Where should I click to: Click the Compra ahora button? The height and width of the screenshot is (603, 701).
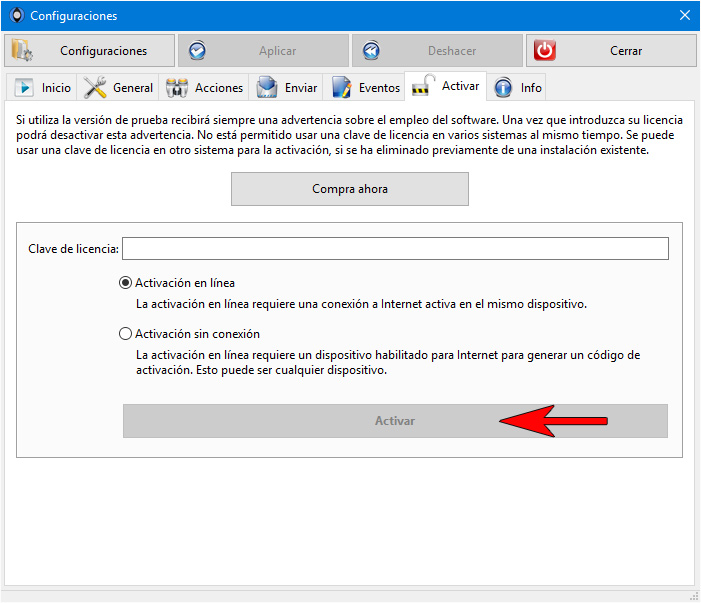pos(350,189)
